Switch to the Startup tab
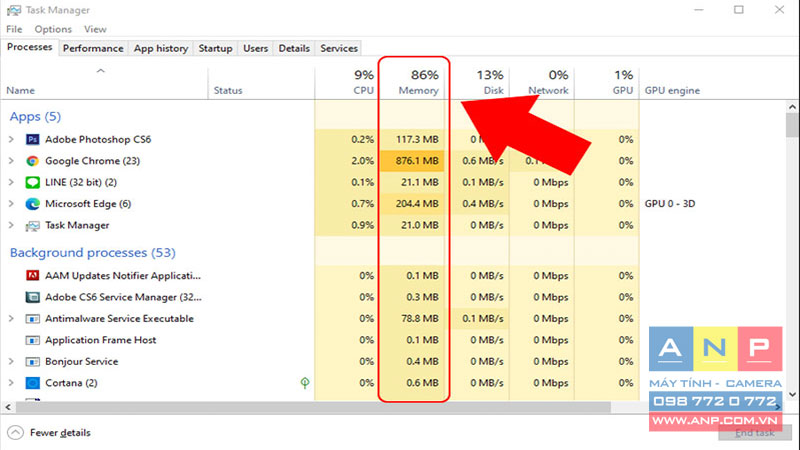 coord(215,48)
